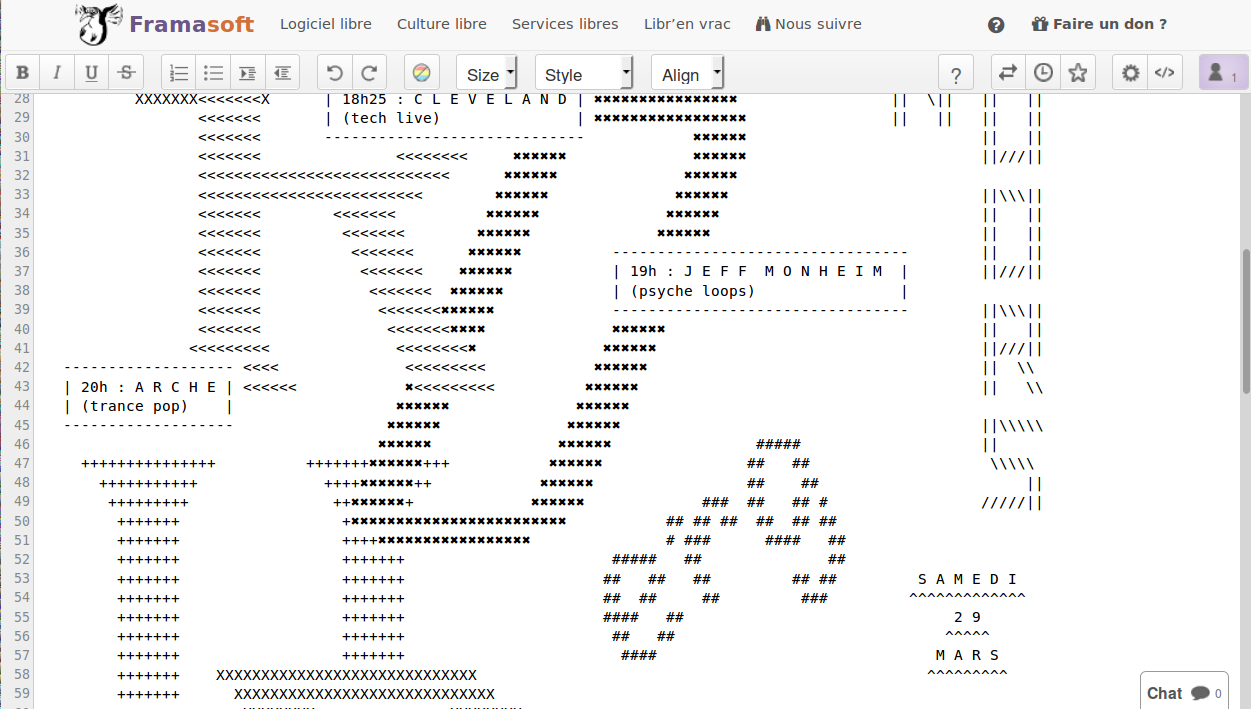Insert an ordered numbered list
This screenshot has width=1251, height=709.
[x=179, y=73]
